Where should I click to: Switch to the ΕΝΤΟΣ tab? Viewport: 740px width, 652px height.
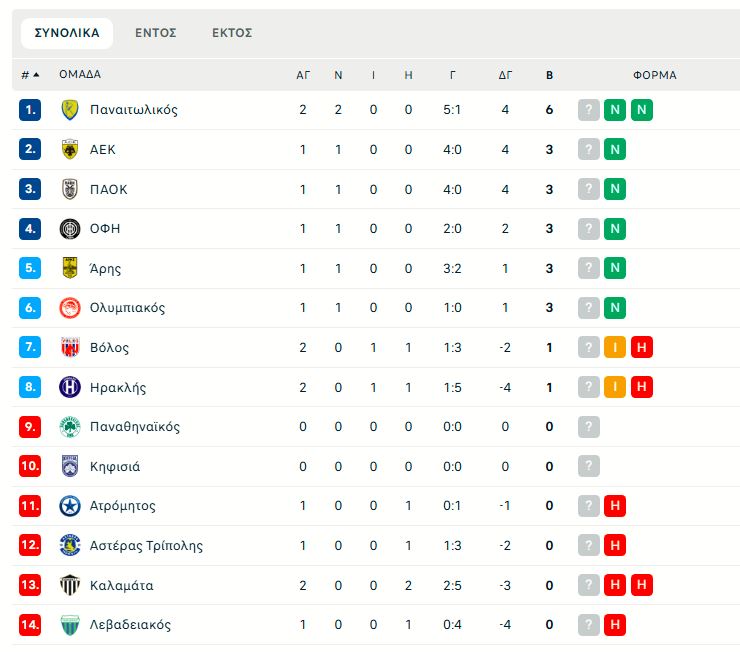coord(156,33)
